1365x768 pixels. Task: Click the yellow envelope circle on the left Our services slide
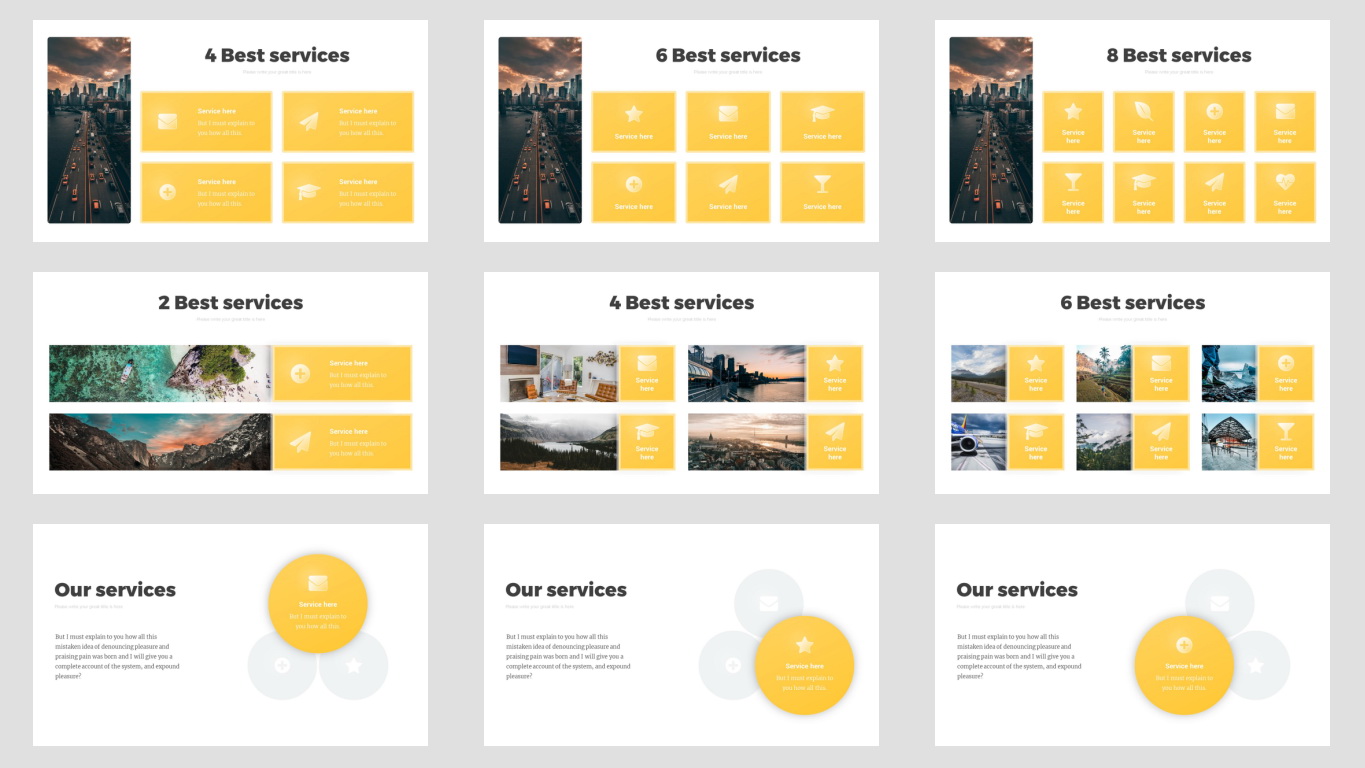click(x=317, y=600)
